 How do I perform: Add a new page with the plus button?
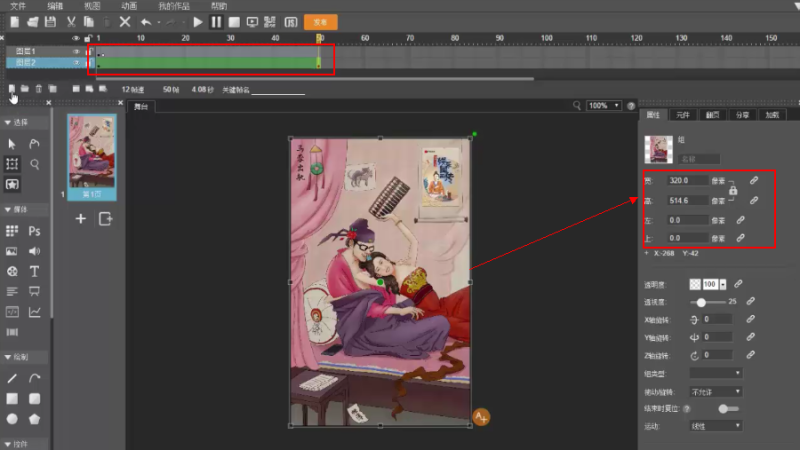81,219
